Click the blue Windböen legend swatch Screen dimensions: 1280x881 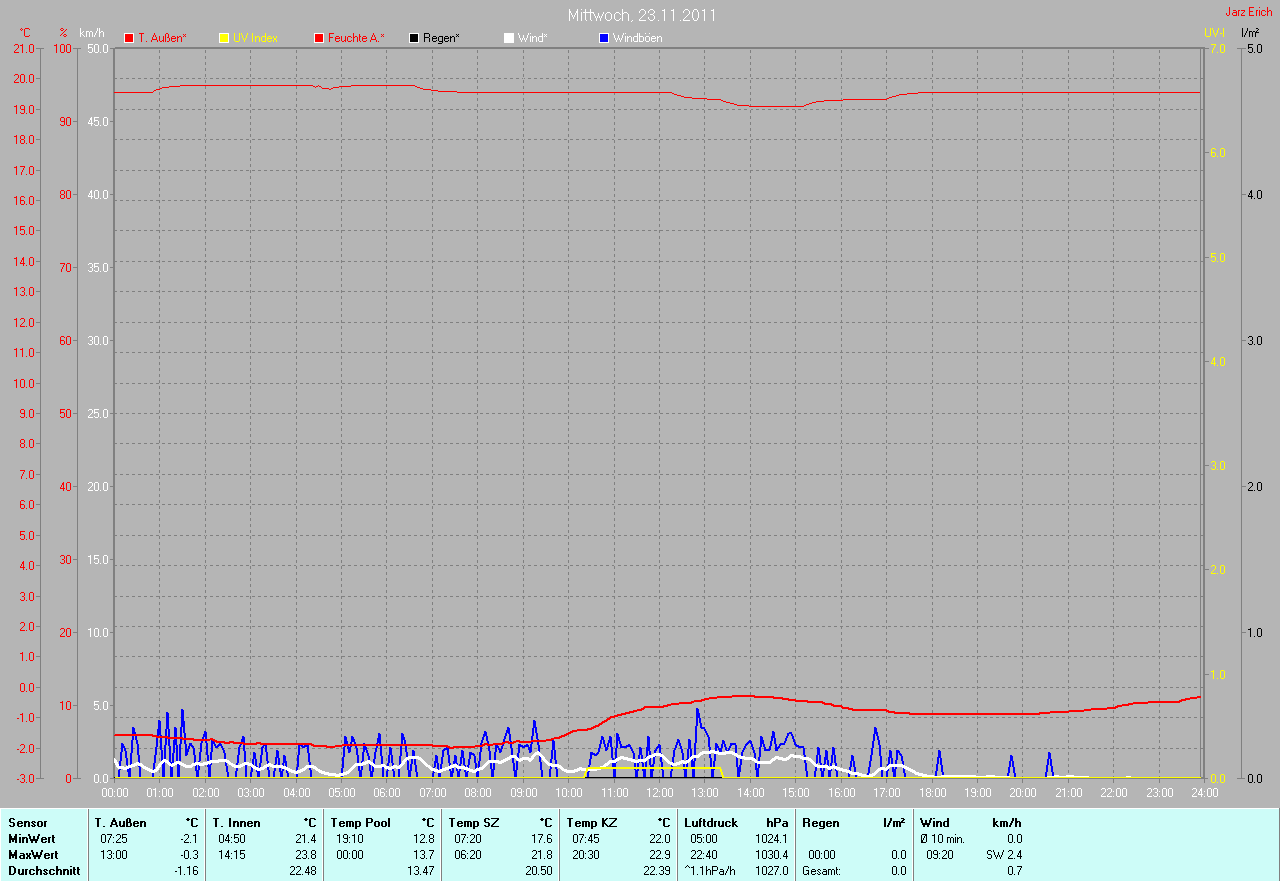[604, 38]
